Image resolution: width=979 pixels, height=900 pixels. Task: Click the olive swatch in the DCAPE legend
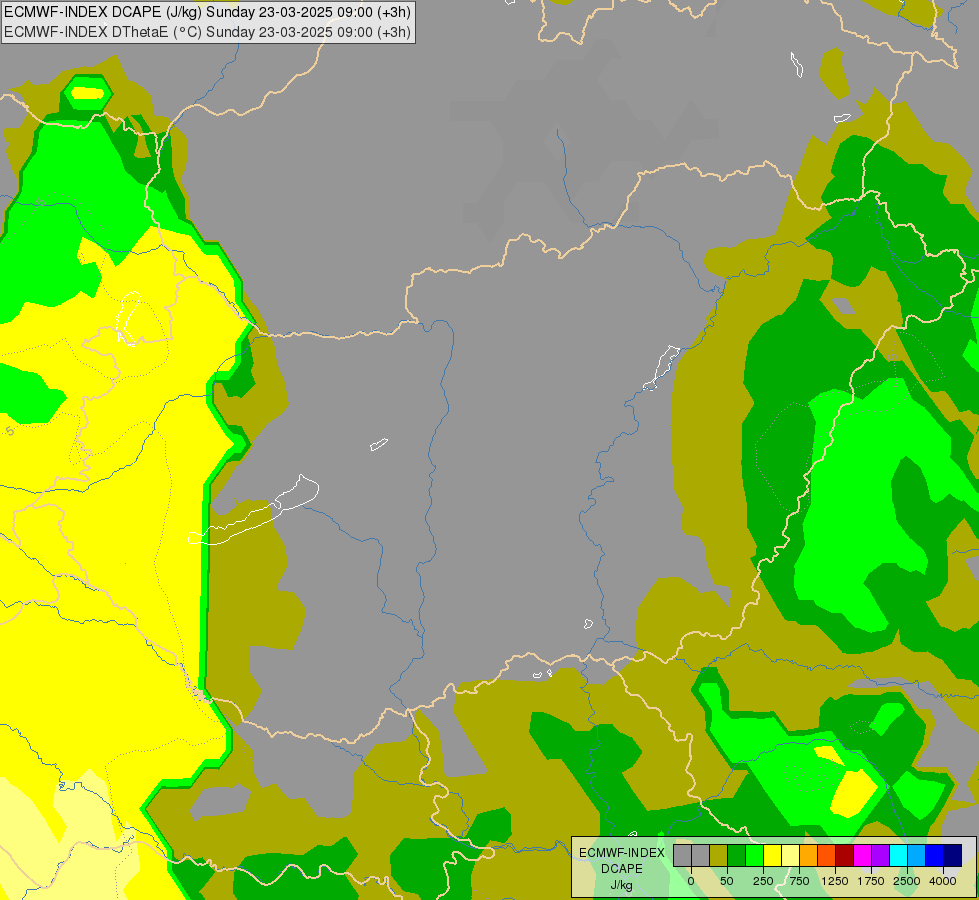(719, 856)
